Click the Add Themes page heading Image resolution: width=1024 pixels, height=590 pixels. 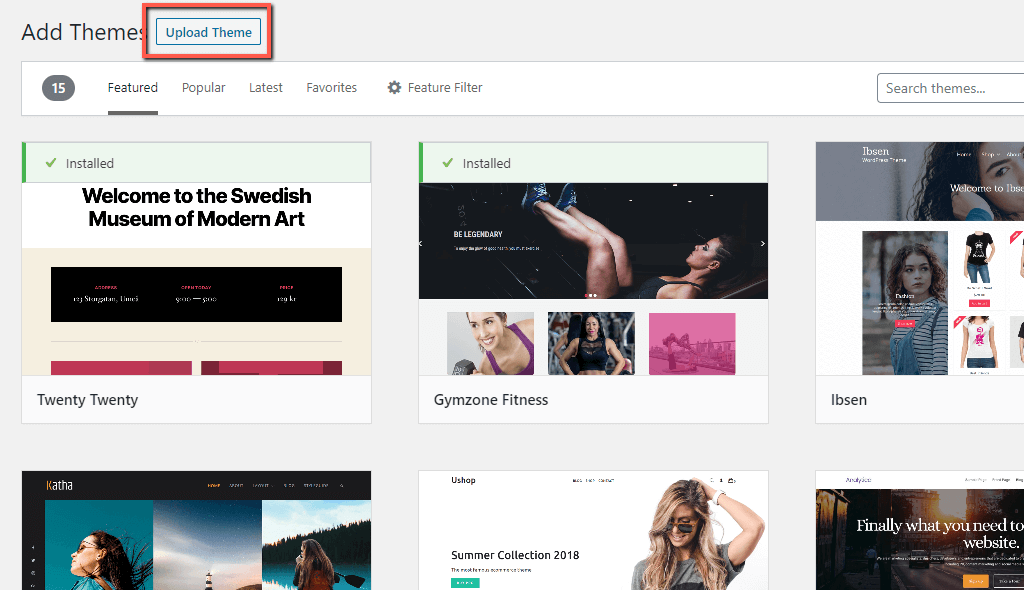(82, 32)
